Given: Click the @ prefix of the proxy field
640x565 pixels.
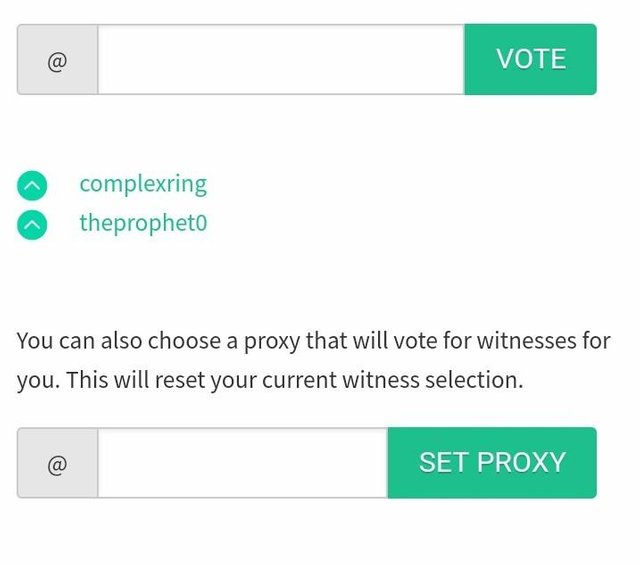Looking at the screenshot, I should coord(58,463).
